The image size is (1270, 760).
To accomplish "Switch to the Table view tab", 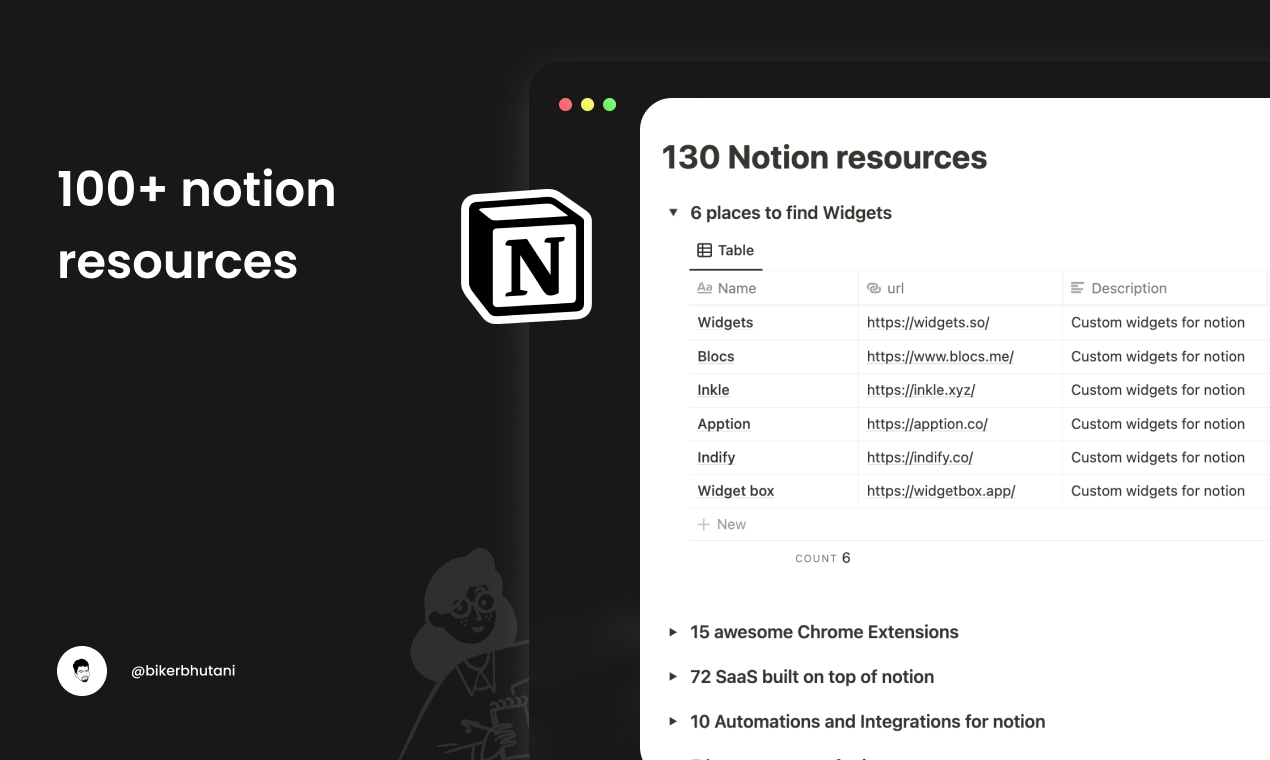I will [x=726, y=251].
